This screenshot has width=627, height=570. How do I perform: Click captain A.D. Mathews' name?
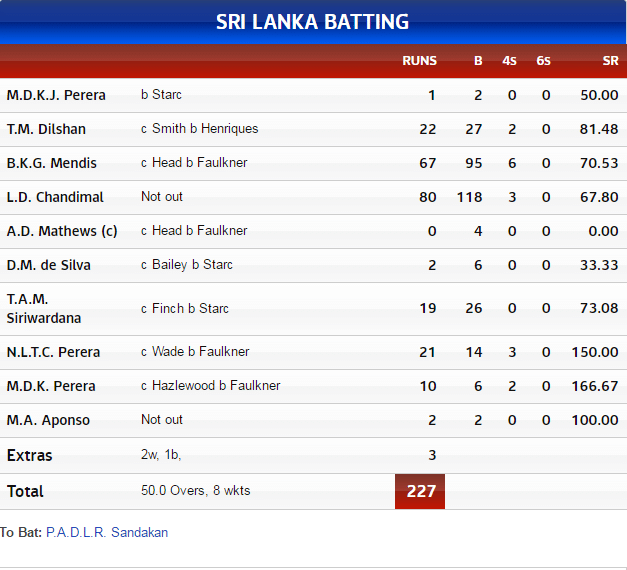coord(62,231)
